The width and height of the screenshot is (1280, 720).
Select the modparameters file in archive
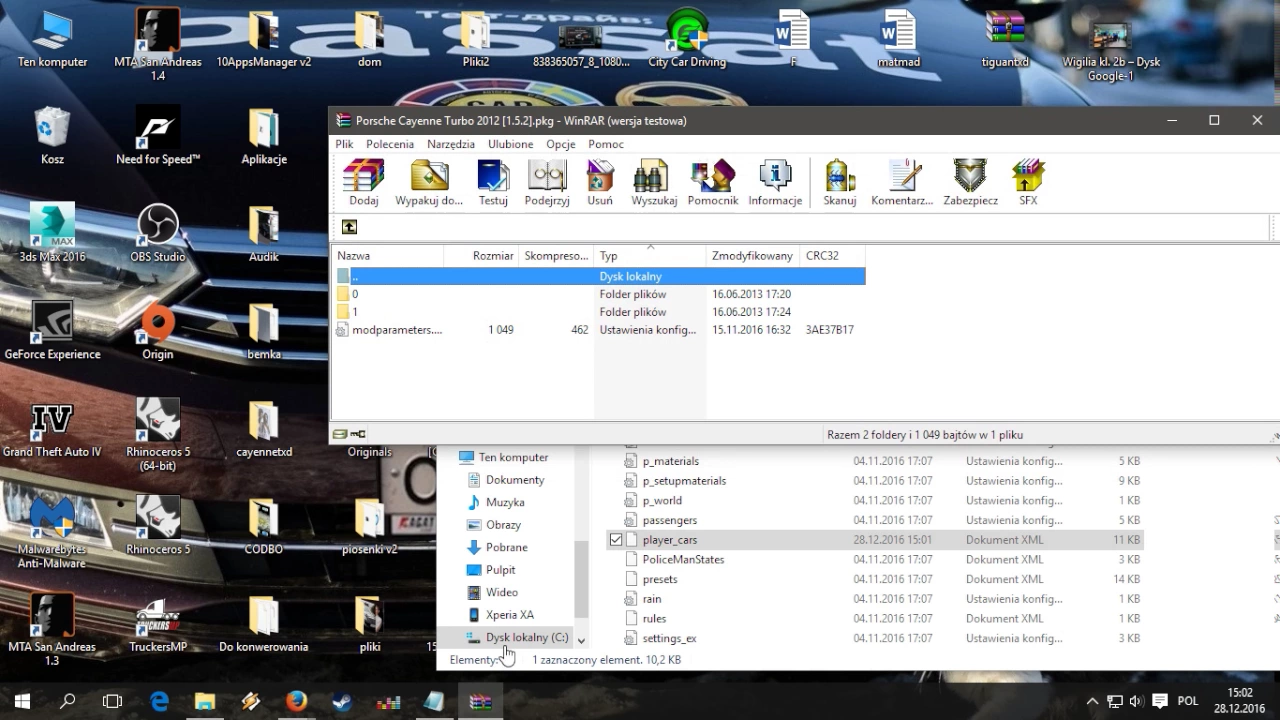598,330
